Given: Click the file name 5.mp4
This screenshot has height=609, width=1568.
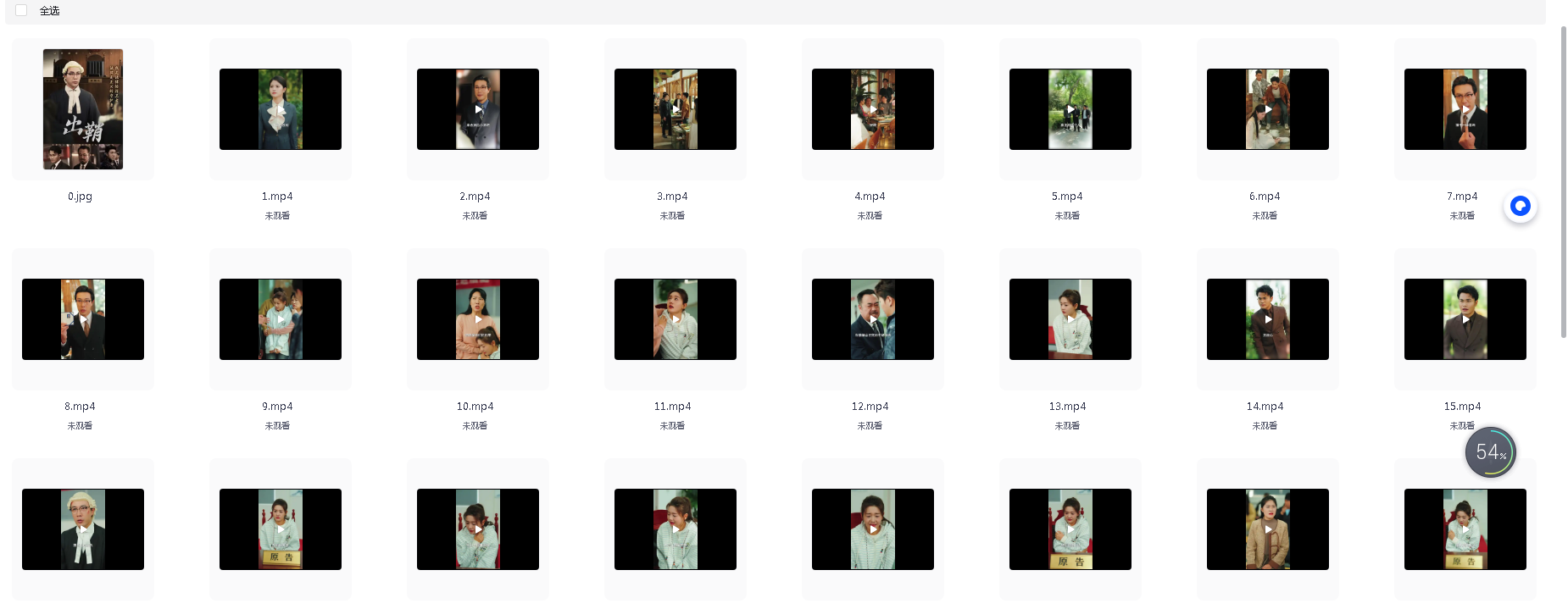Looking at the screenshot, I should click(1067, 197).
